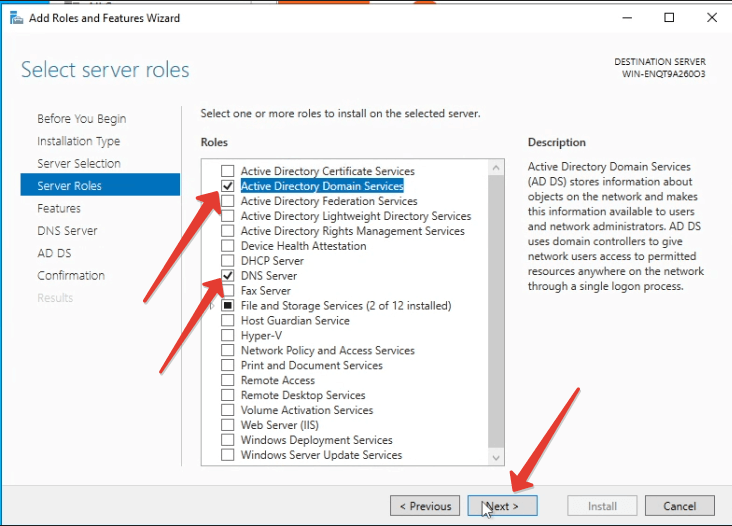Maximize the wizard window
Image resolution: width=732 pixels, height=526 pixels.
[669, 18]
